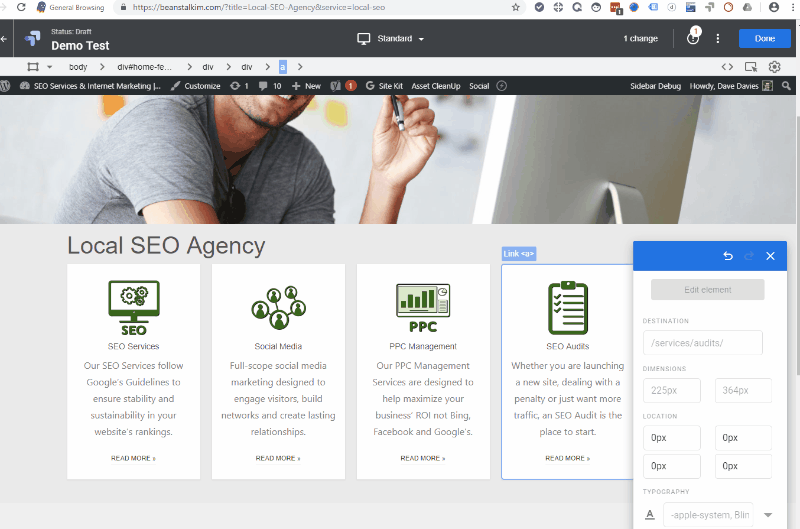Viewport: 800px width, 529px height.
Task: Click Customize in the WordPress admin bar
Action: 195,86
